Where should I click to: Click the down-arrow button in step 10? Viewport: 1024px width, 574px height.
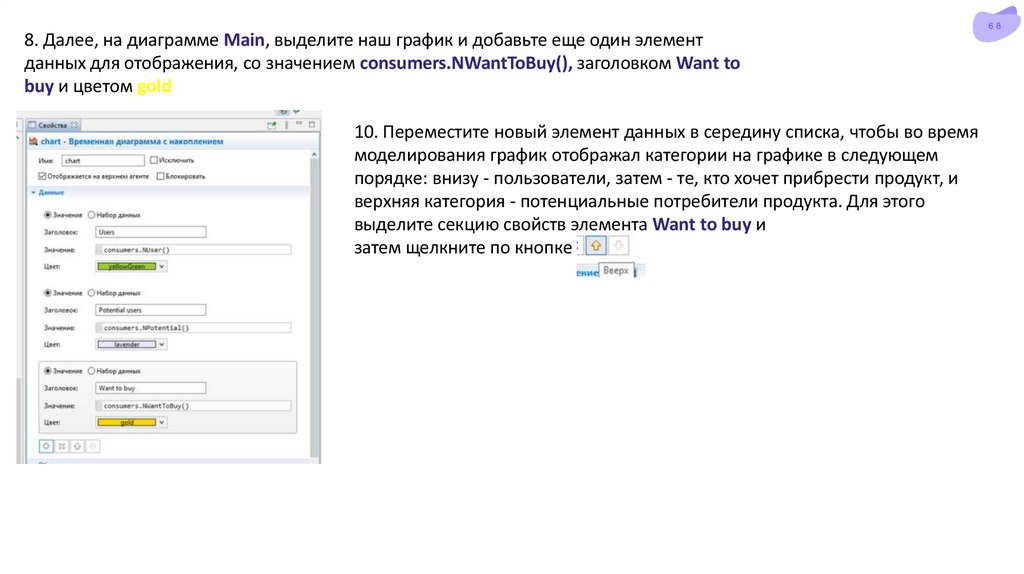tap(618, 246)
